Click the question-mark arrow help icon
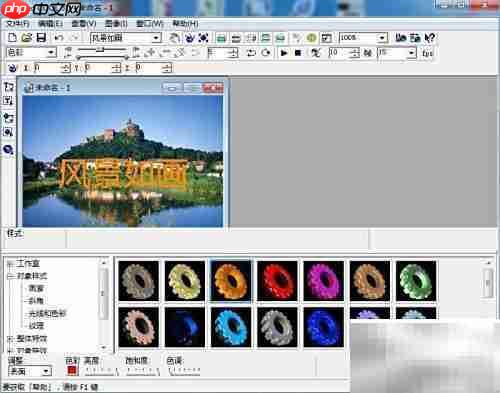The image size is (500, 393). coord(430,38)
